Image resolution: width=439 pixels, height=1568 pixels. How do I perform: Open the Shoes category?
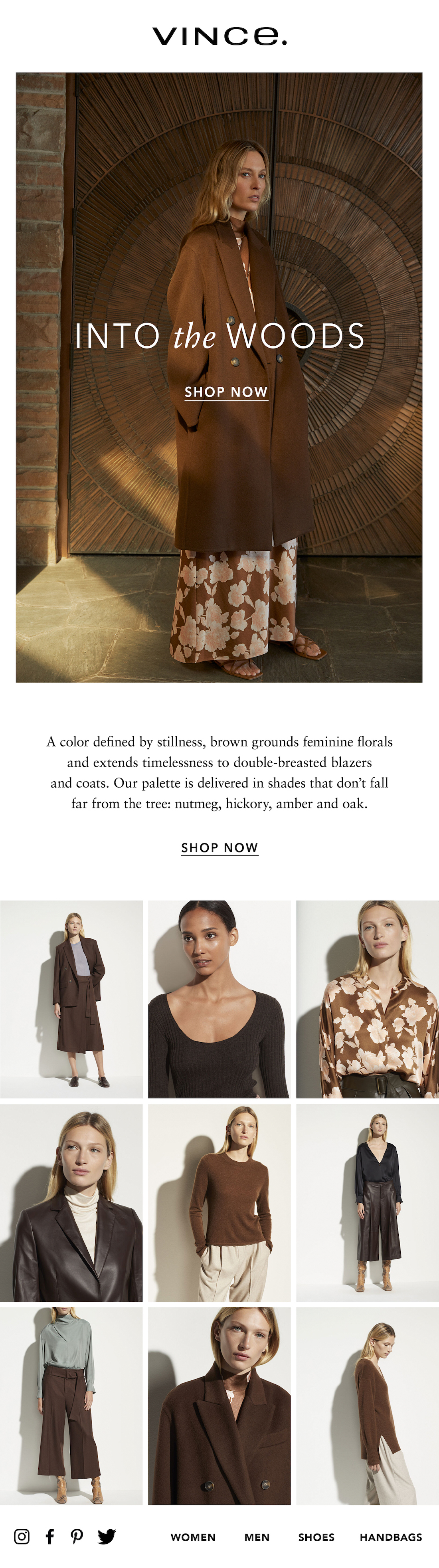pos(316,1537)
